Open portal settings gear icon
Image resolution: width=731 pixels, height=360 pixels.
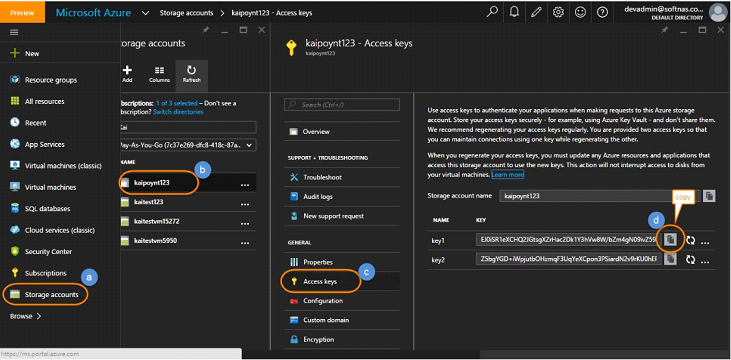click(558, 13)
